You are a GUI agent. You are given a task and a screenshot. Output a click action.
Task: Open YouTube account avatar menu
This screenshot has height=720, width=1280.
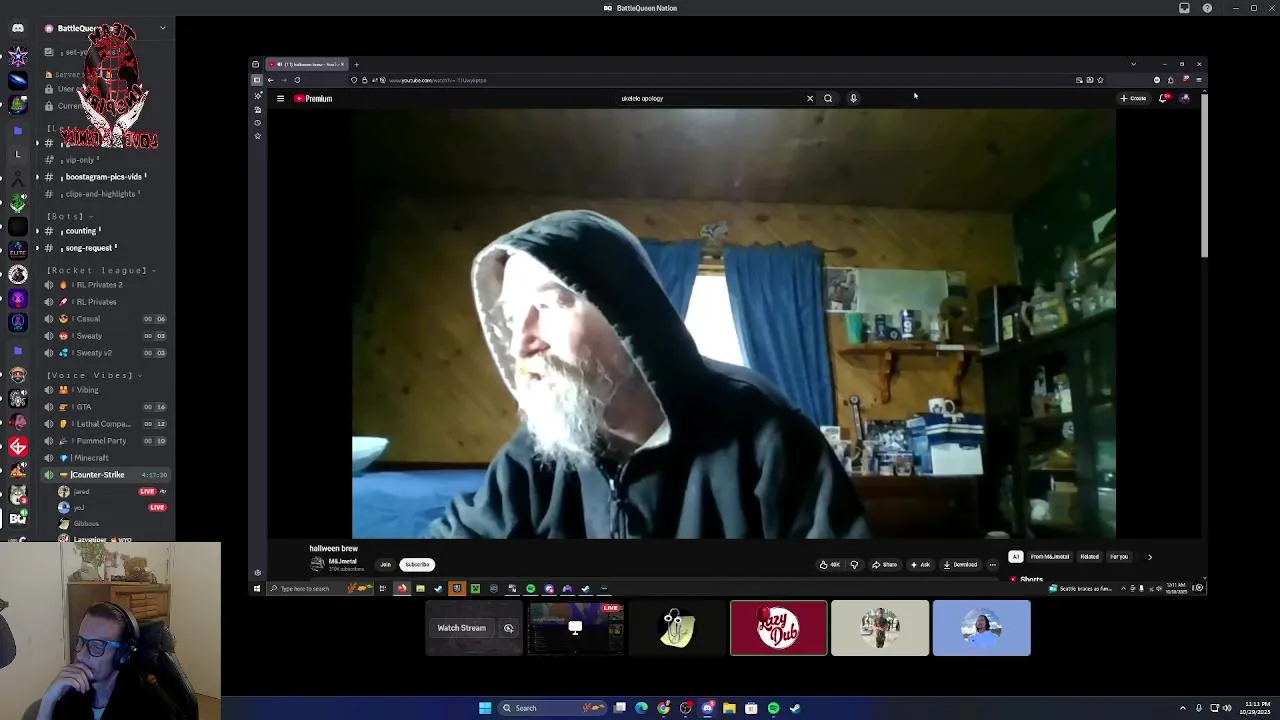pos(1185,98)
